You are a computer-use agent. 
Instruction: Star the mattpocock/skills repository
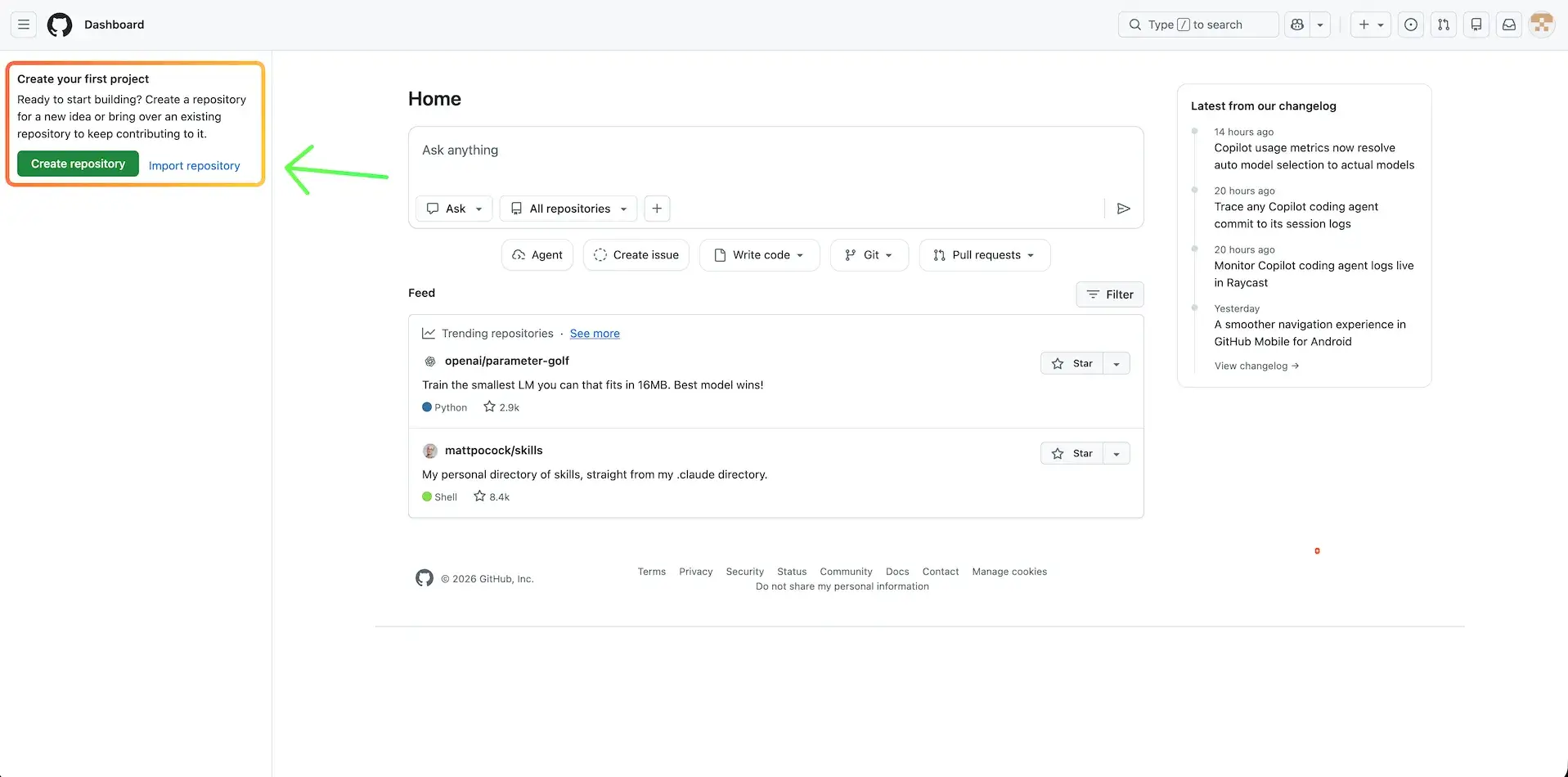click(1072, 453)
